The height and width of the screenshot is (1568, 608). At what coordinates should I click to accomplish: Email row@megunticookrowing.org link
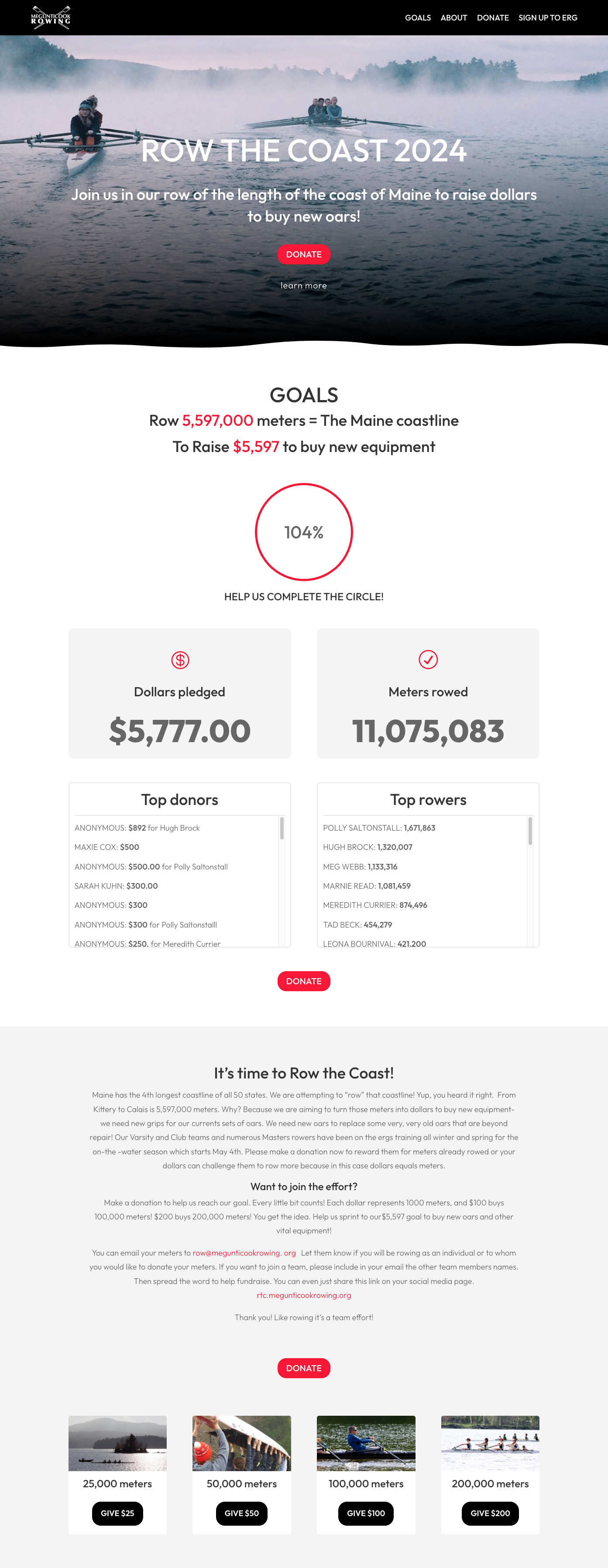pos(244,1253)
